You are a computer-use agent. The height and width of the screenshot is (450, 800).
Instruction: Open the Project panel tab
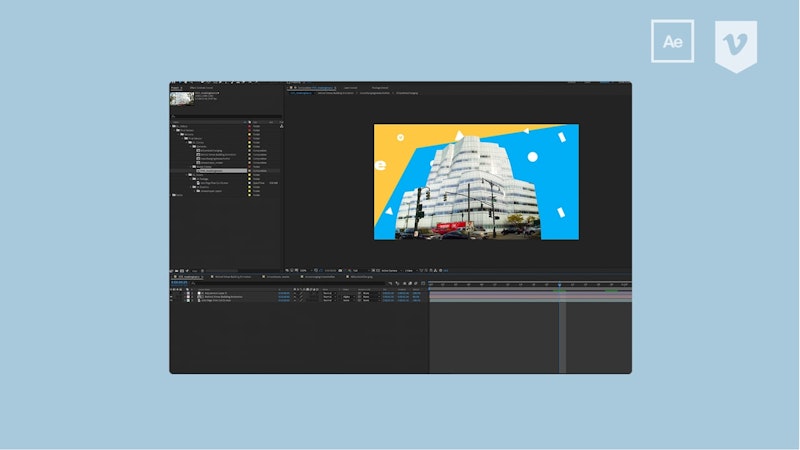(178, 87)
